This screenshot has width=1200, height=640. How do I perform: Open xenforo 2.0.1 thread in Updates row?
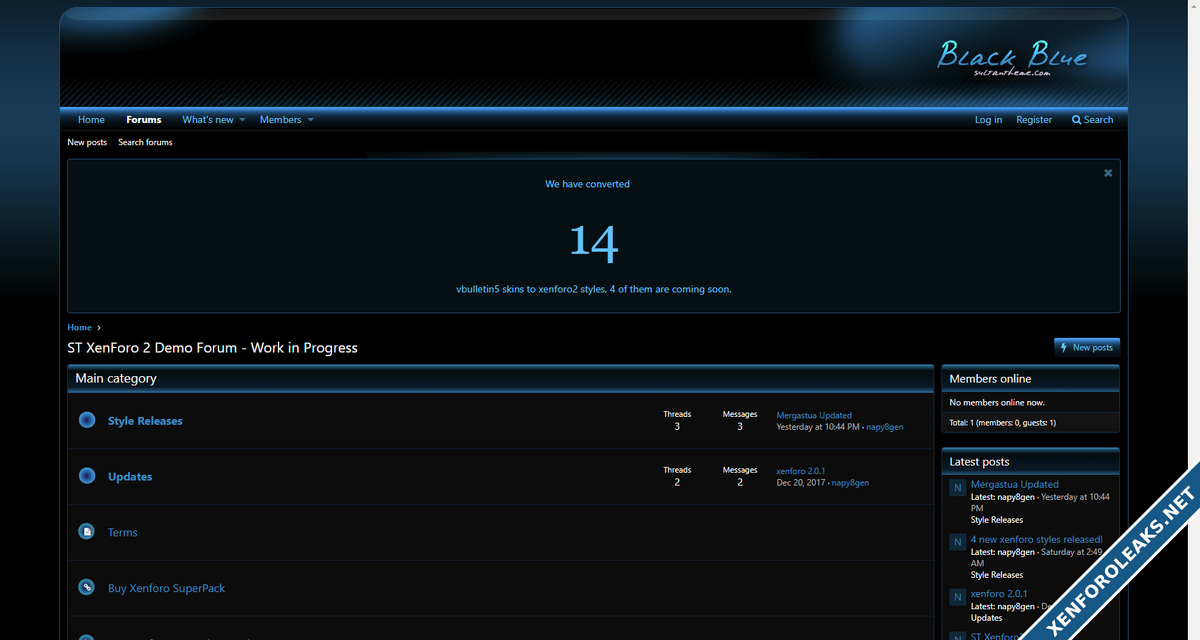(x=800, y=471)
